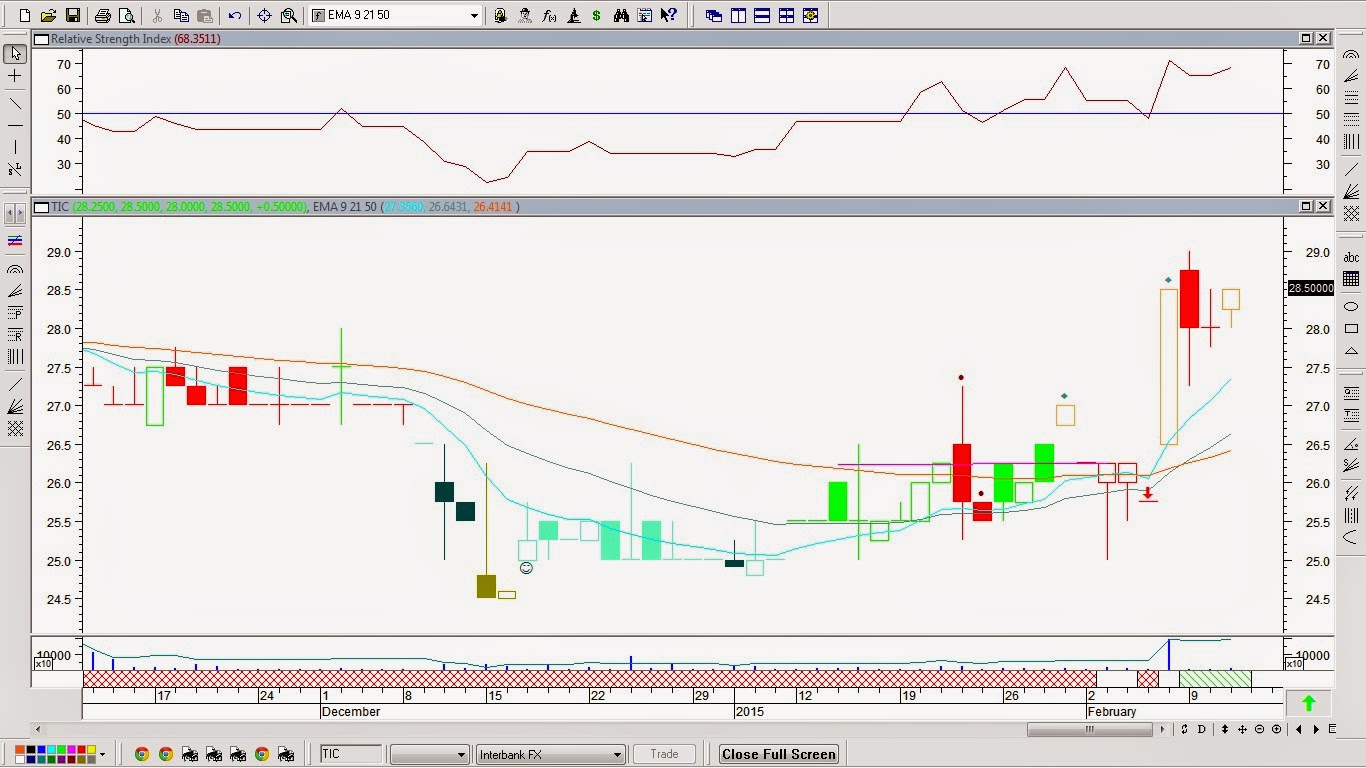Click the zoom out minus icon below chart

1260,729
